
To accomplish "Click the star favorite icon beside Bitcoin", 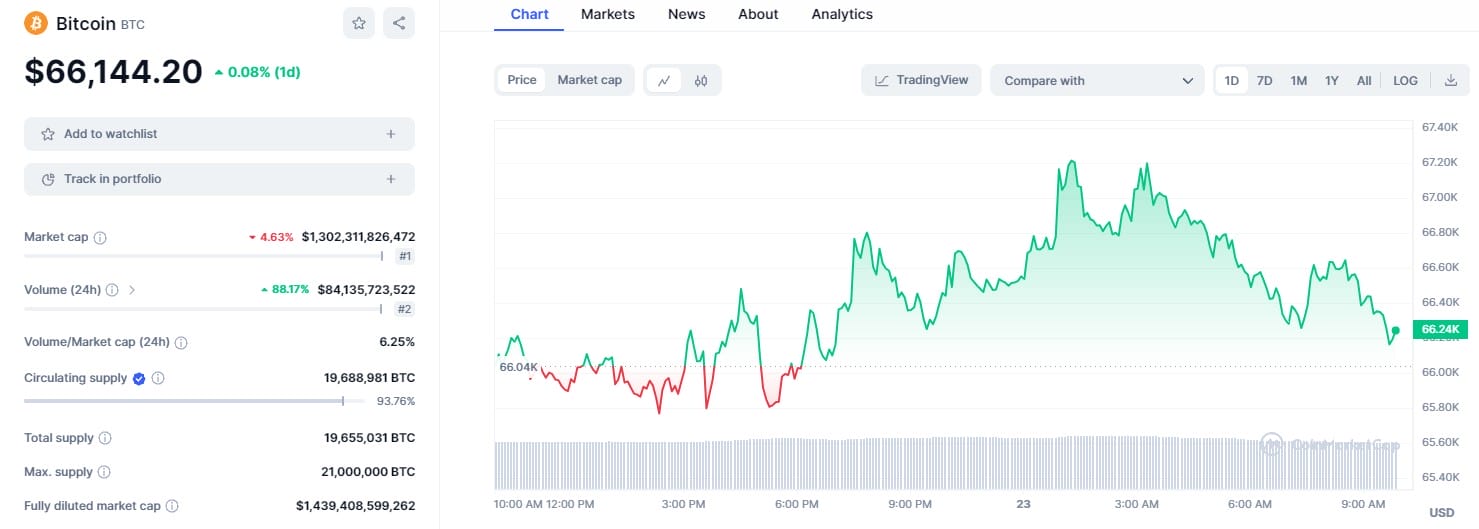I will pyautogui.click(x=359, y=23).
